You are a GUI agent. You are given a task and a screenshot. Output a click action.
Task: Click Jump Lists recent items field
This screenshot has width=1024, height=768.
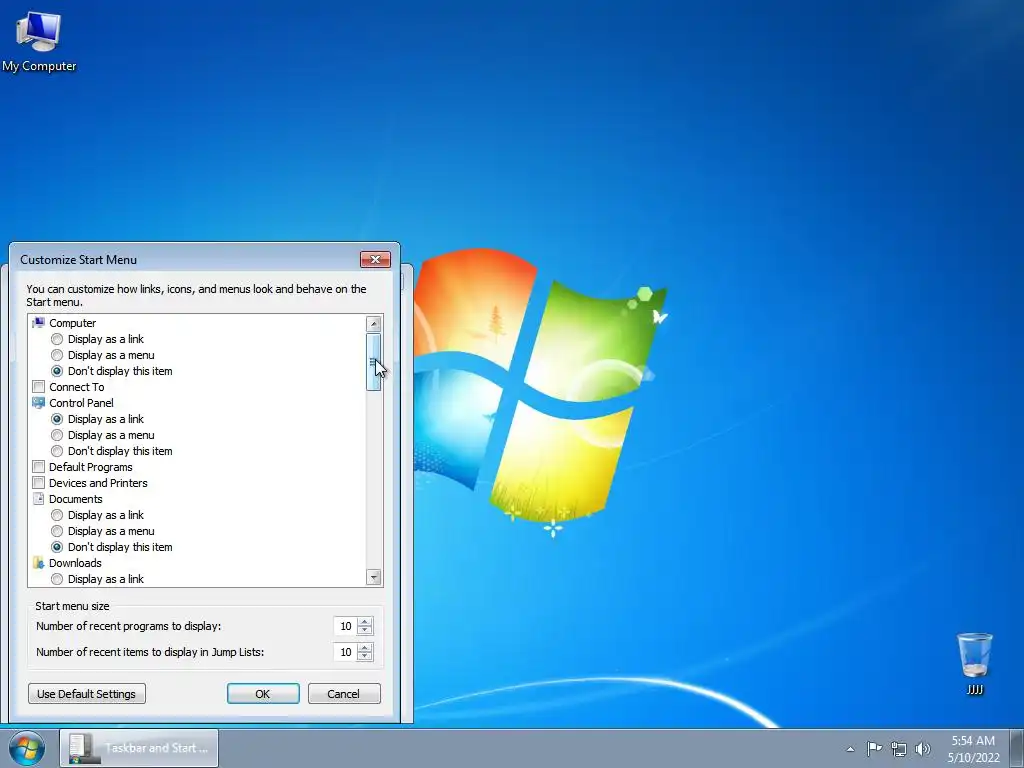tap(345, 652)
